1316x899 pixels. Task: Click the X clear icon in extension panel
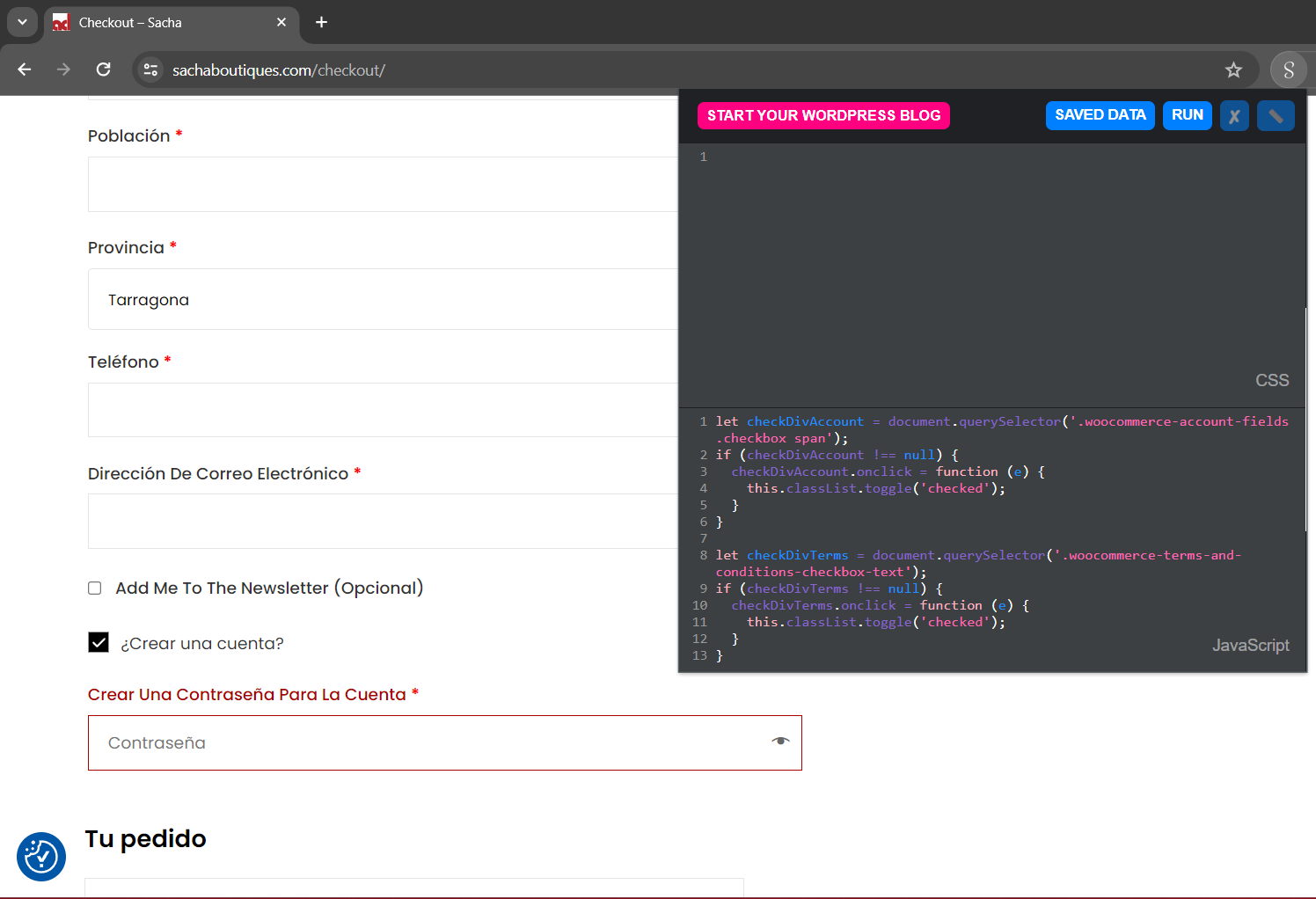click(1234, 116)
